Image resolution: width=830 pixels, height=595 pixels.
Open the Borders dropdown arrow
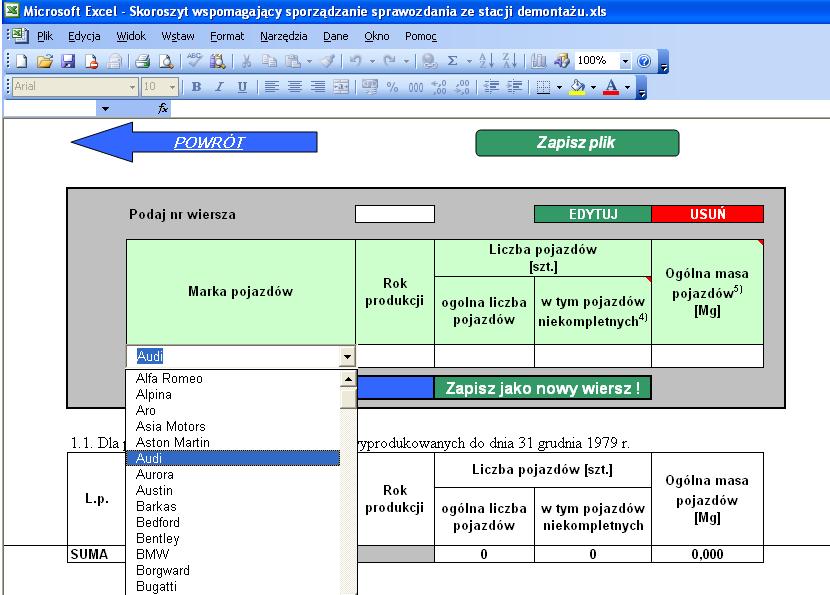pyautogui.click(x=559, y=87)
